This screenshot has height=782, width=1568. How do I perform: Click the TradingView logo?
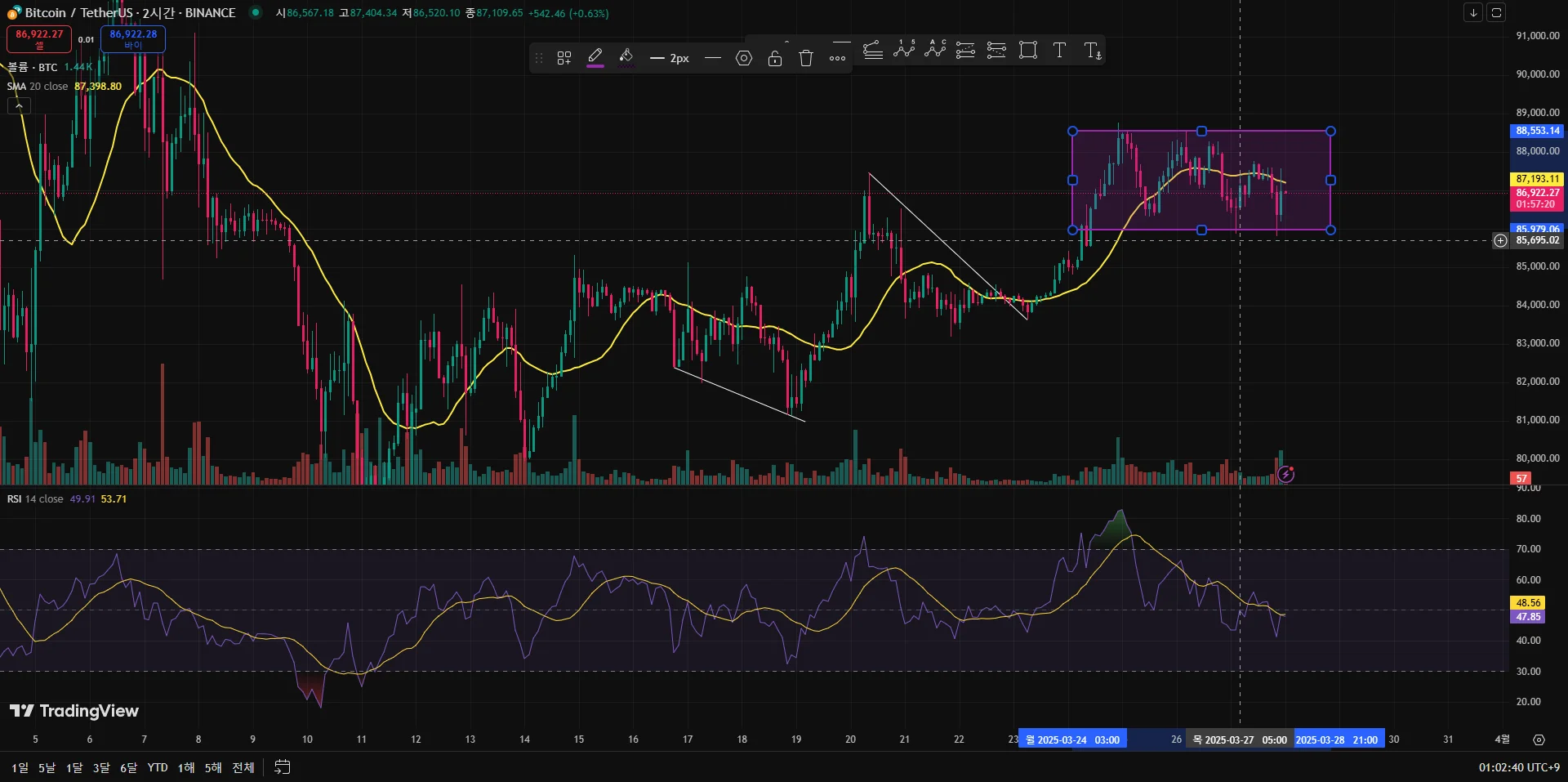pos(74,711)
